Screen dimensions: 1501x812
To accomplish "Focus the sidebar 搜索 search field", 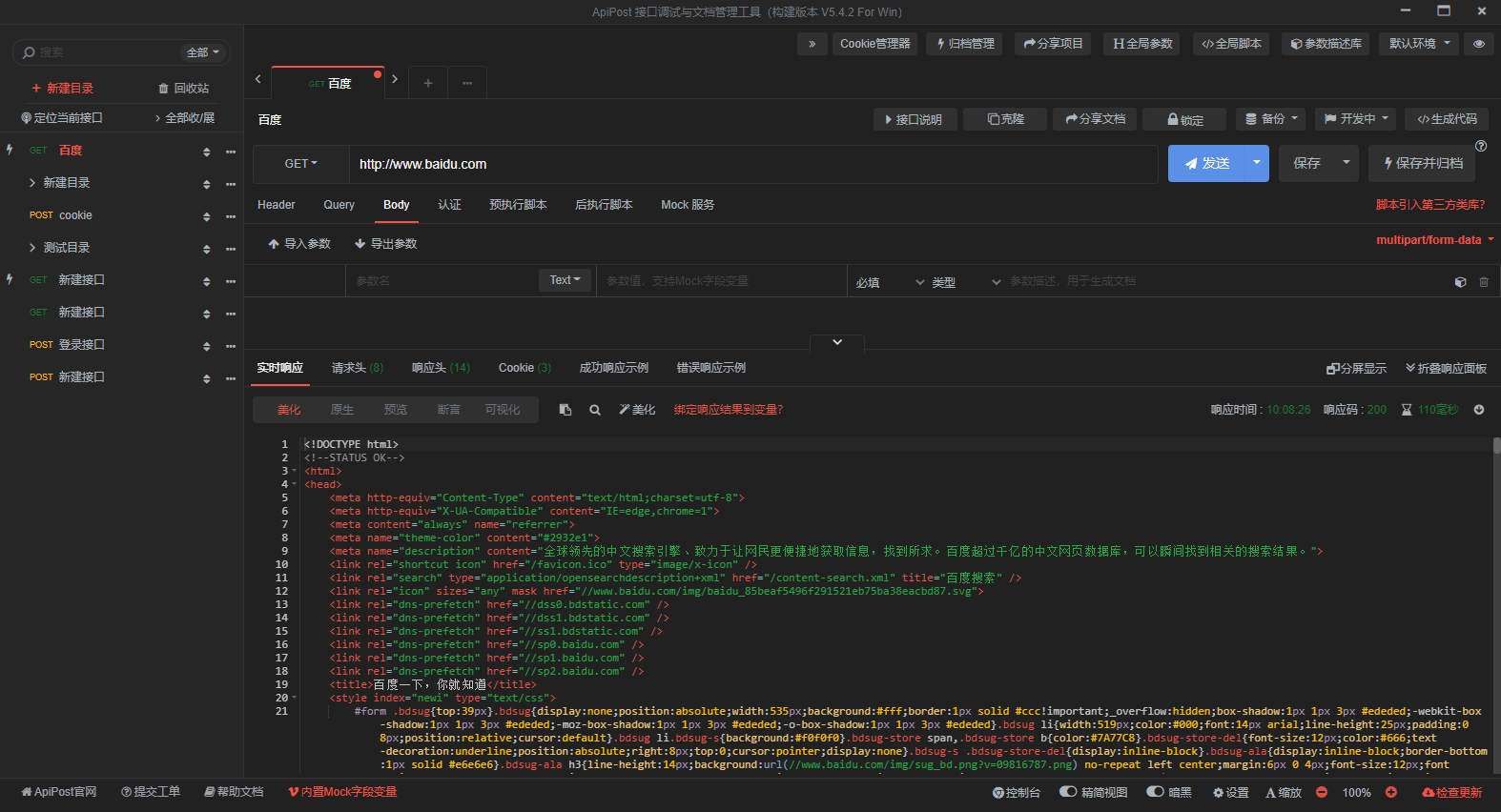I will tap(105, 52).
